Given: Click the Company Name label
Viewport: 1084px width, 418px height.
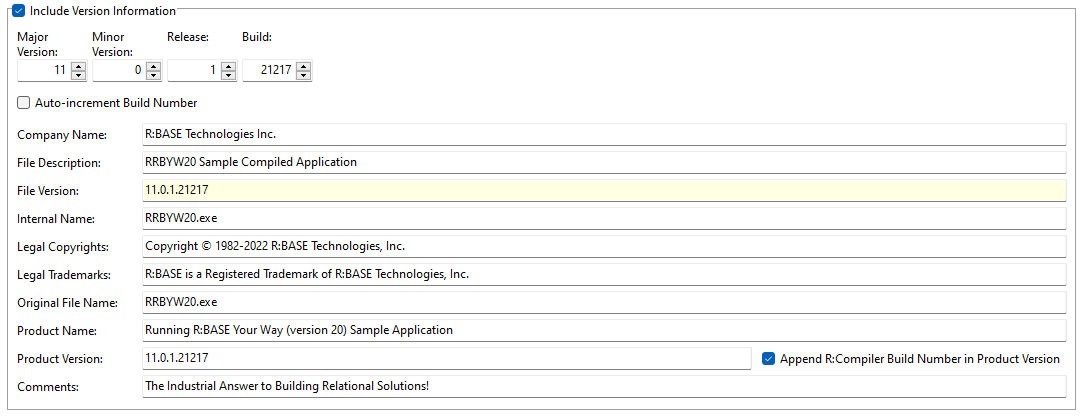Looking at the screenshot, I should click(x=62, y=135).
